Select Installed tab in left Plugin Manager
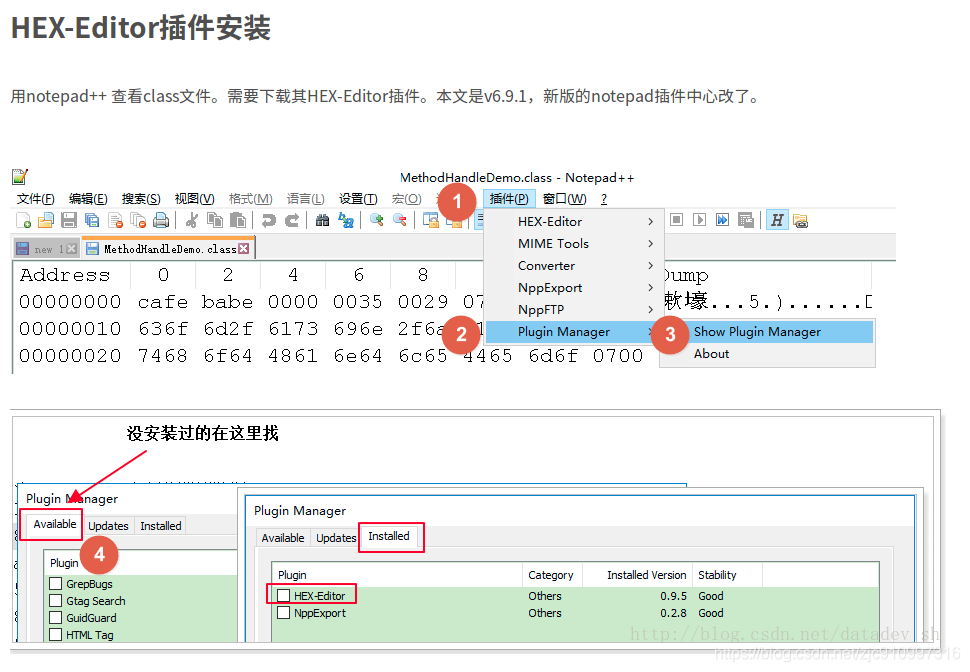The image size is (970, 672). point(161,526)
